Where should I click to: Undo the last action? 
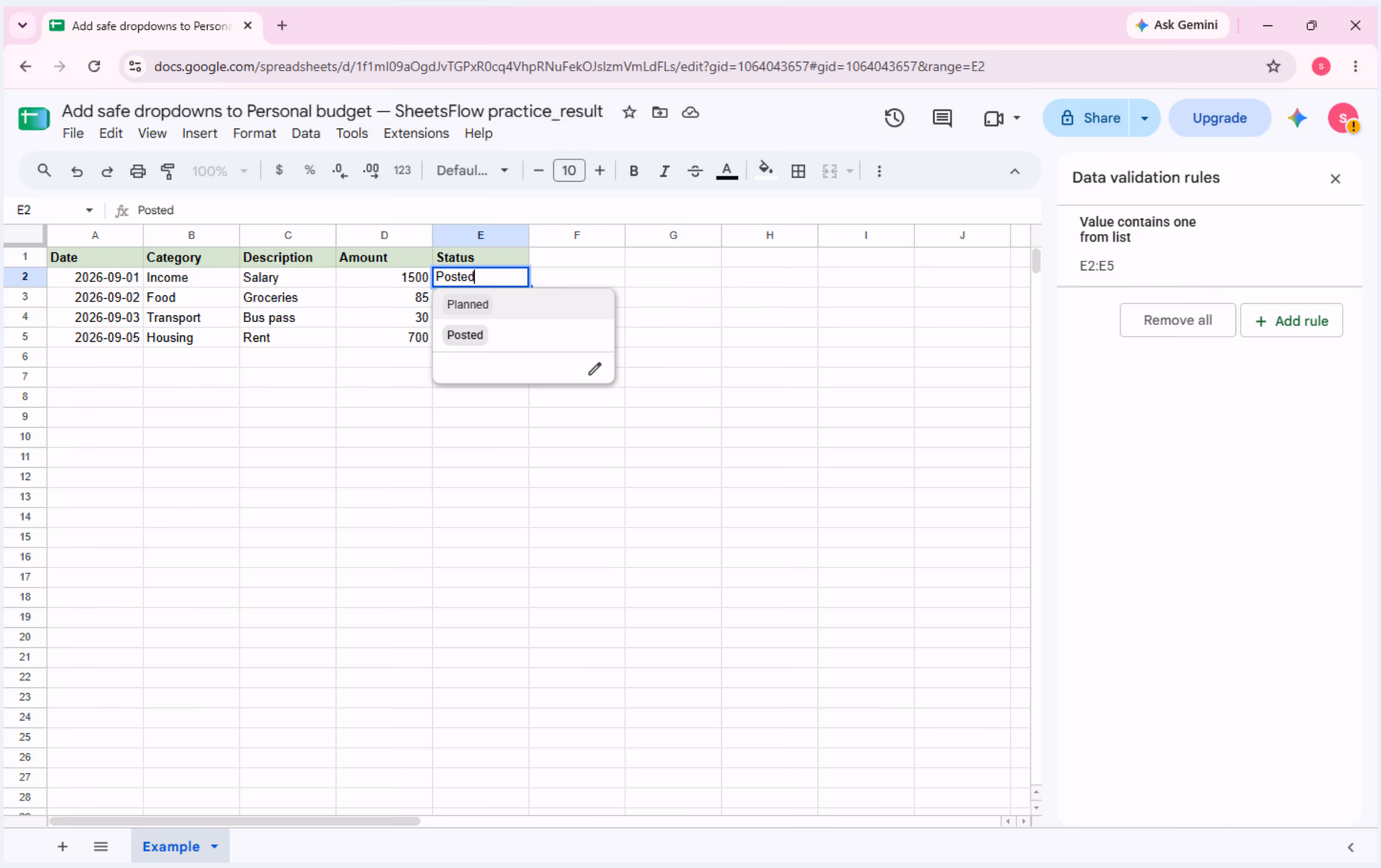[77, 171]
